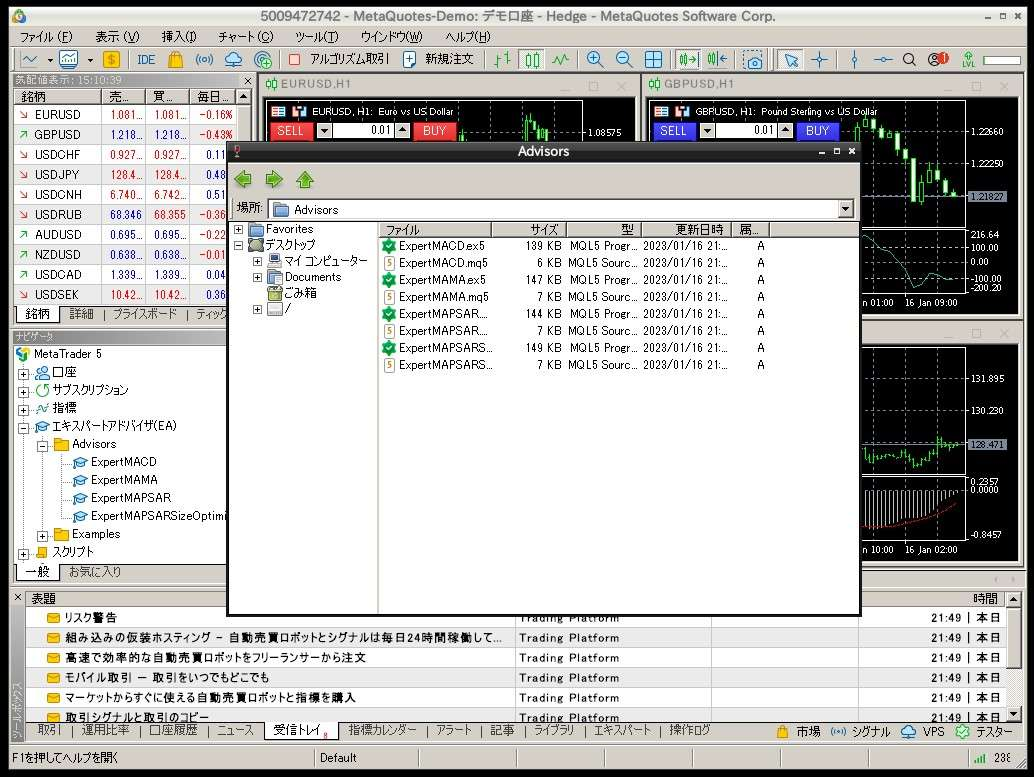Open the location (場所) dropdown arrow

(846, 209)
